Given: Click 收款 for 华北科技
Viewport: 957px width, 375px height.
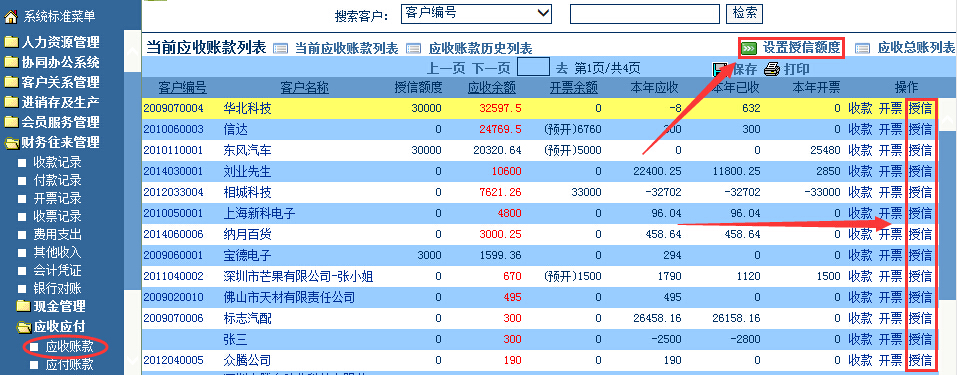Looking at the screenshot, I should click(861, 109).
